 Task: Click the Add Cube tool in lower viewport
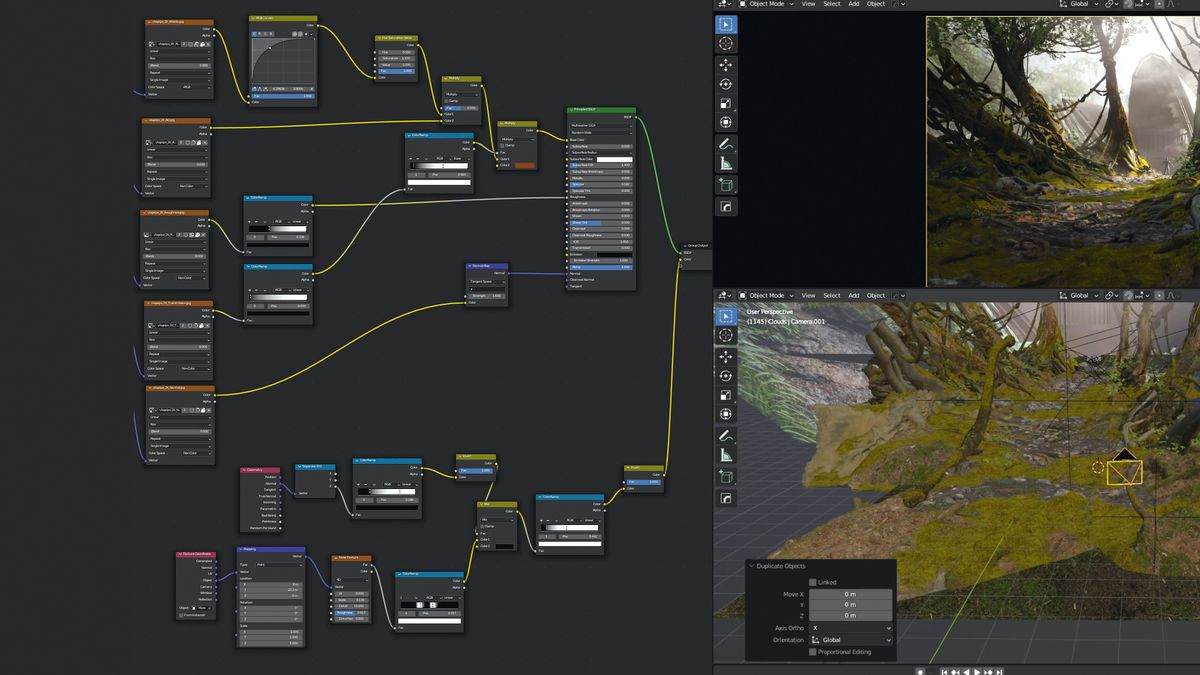pyautogui.click(x=726, y=476)
